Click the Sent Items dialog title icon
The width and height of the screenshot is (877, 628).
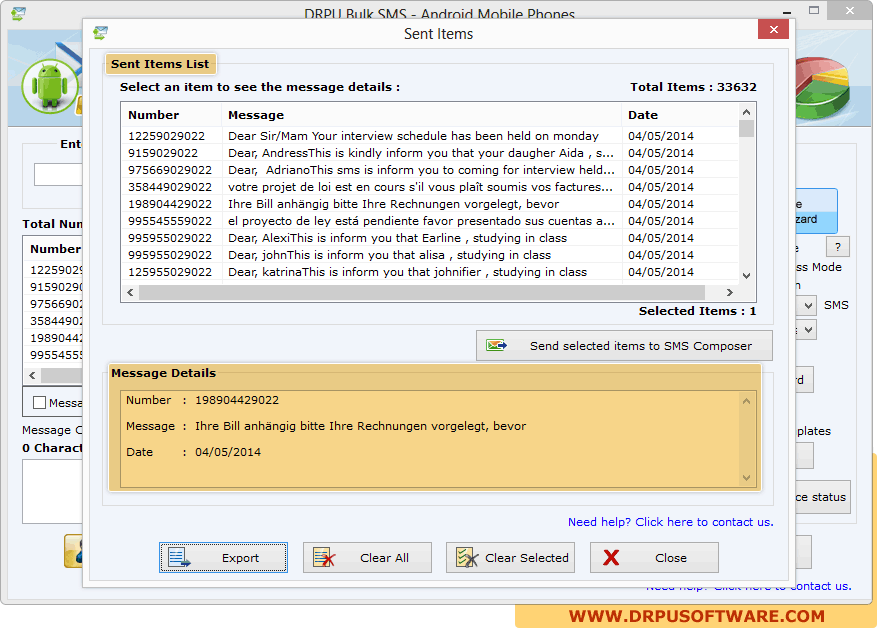(x=101, y=33)
